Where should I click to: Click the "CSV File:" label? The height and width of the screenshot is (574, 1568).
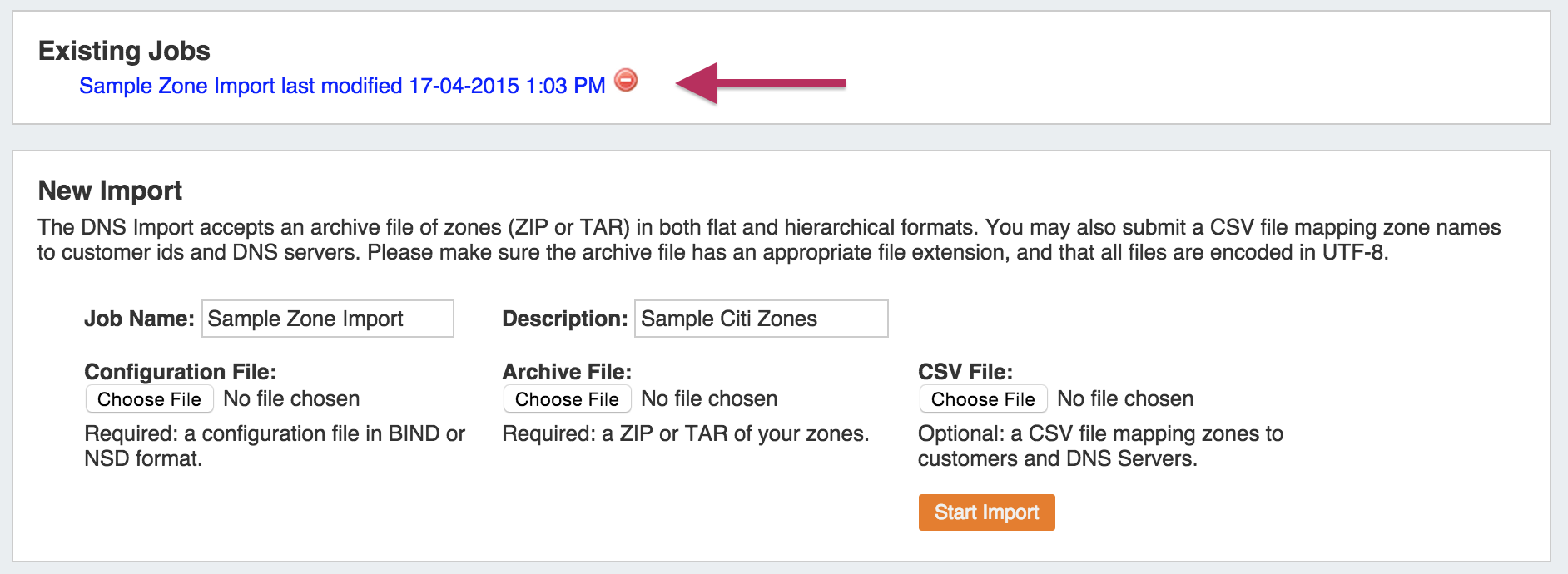pos(965,371)
